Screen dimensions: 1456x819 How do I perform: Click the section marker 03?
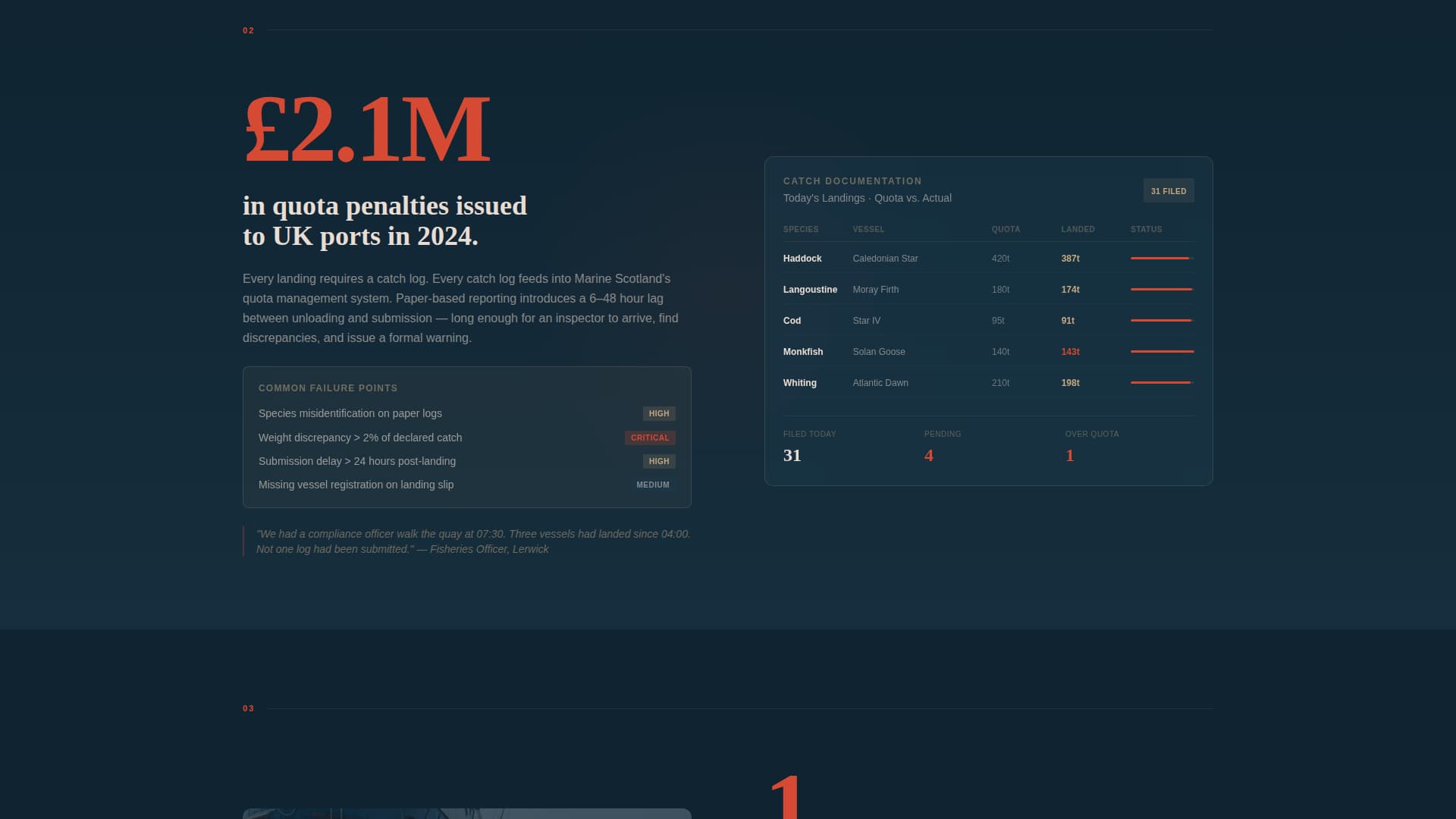tap(247, 708)
